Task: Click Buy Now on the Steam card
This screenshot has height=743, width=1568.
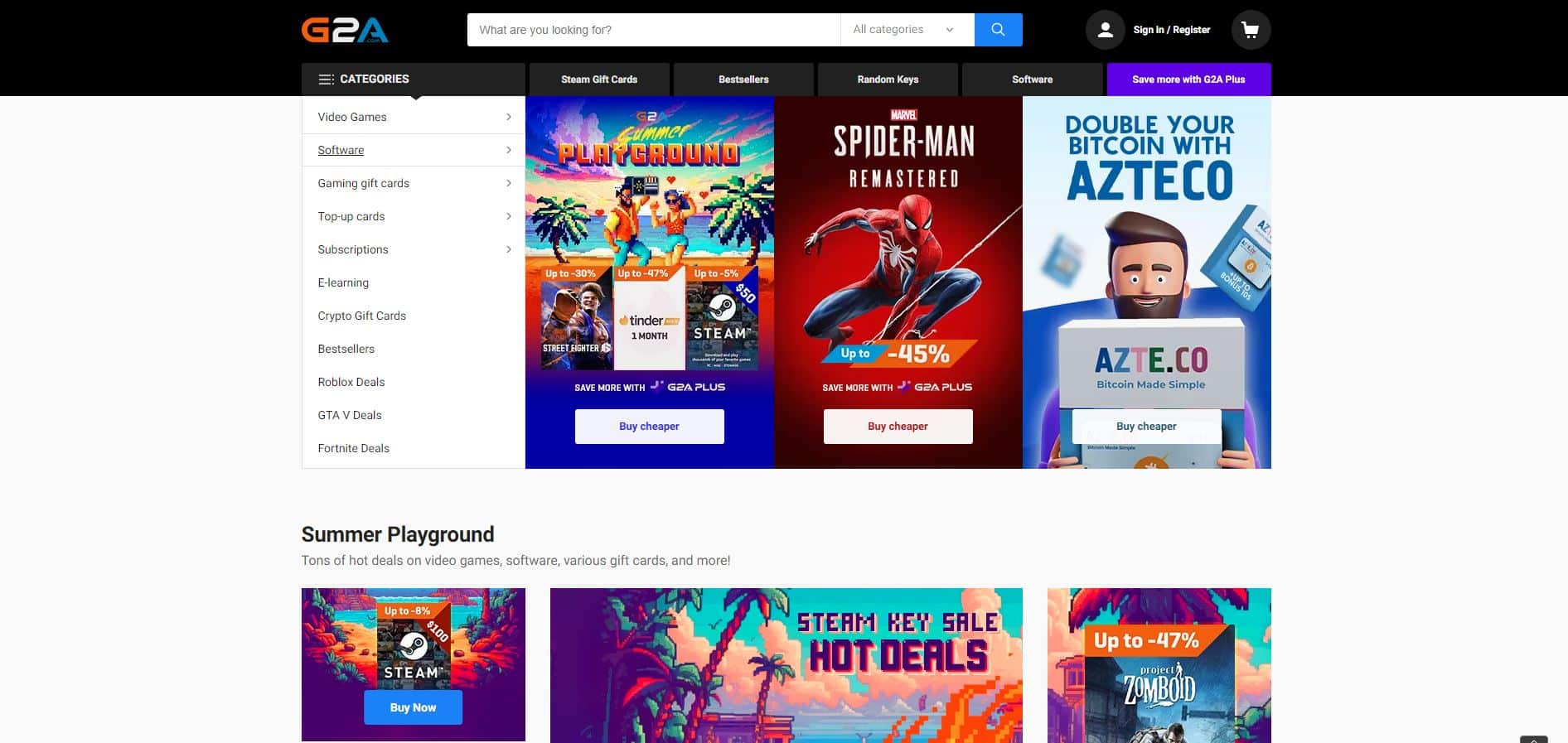Action: click(x=413, y=707)
